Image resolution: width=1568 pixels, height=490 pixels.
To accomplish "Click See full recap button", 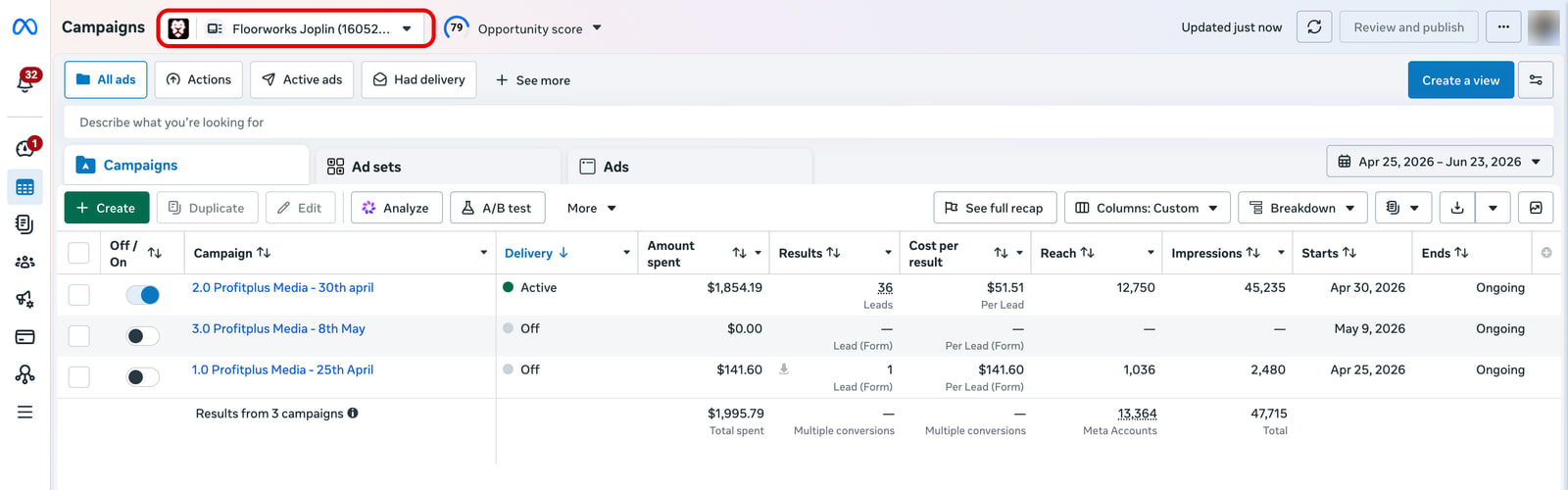I will tap(995, 208).
